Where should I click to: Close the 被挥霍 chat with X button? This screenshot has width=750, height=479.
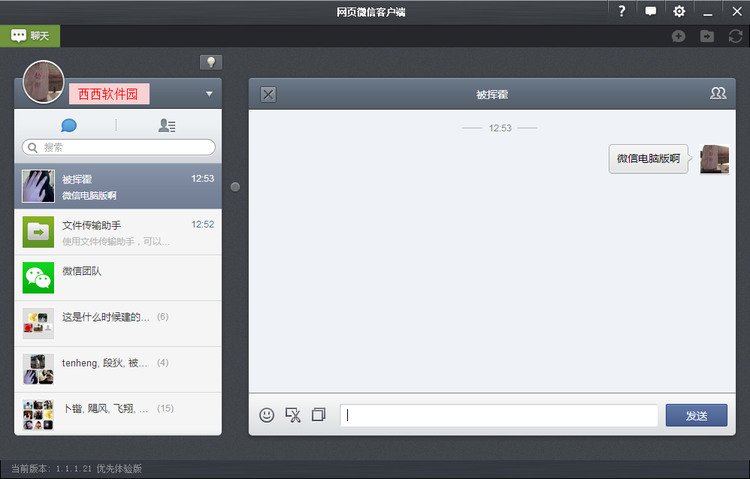[x=268, y=94]
